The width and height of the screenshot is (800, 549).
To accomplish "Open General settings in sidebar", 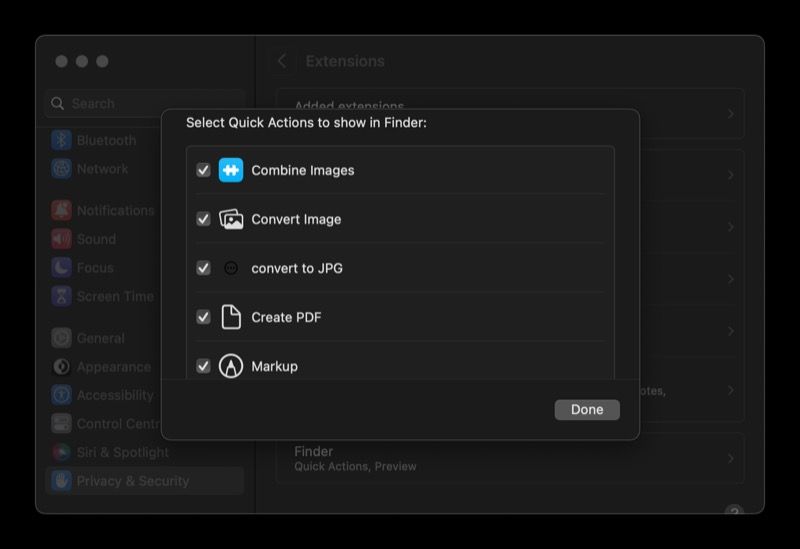I will pyautogui.click(x=104, y=338).
